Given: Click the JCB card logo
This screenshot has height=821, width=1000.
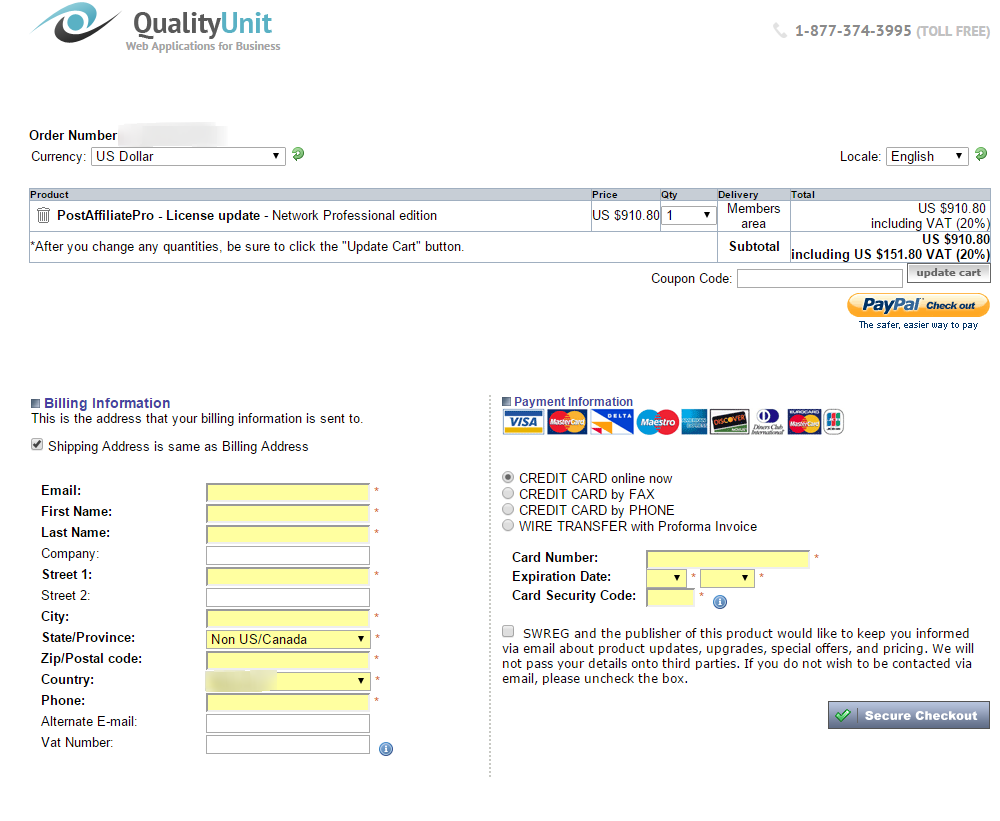Looking at the screenshot, I should pyautogui.click(x=834, y=422).
